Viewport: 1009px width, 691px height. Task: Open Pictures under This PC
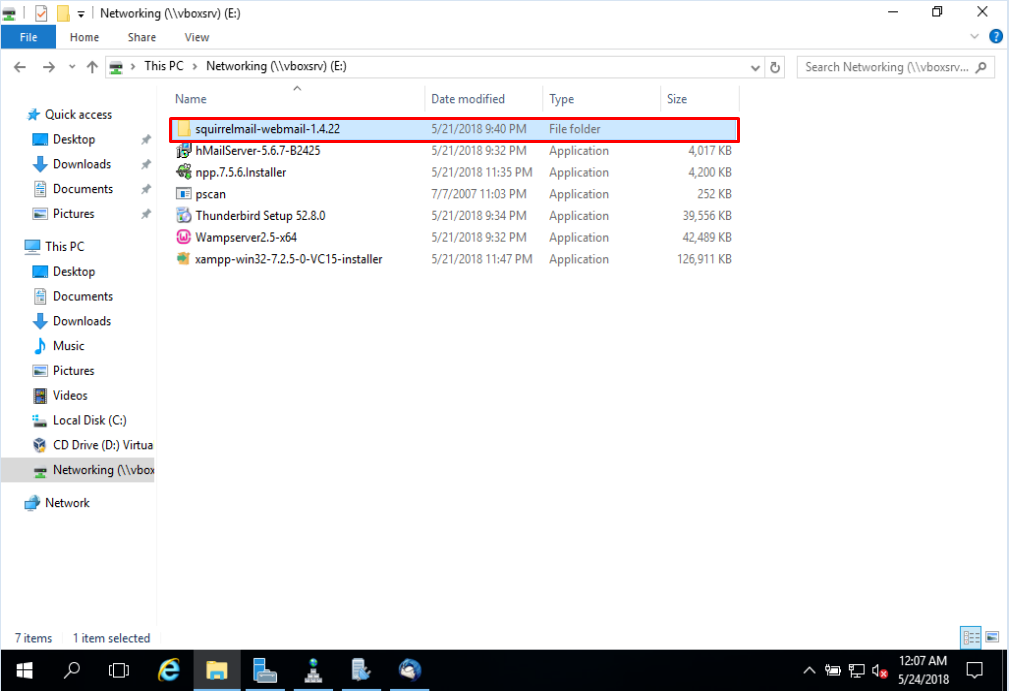[73, 371]
